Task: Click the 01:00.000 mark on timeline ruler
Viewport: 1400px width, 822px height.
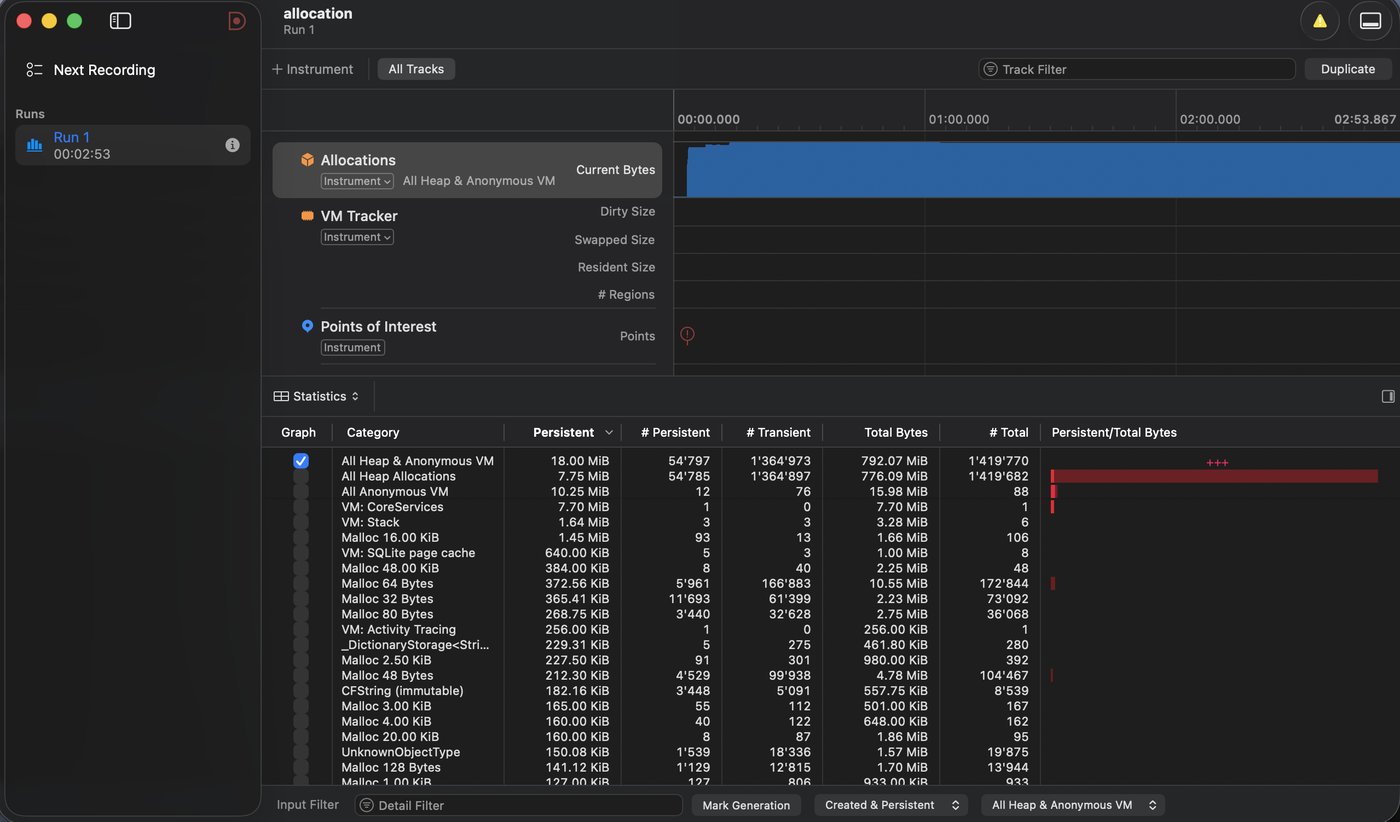Action: (958, 119)
